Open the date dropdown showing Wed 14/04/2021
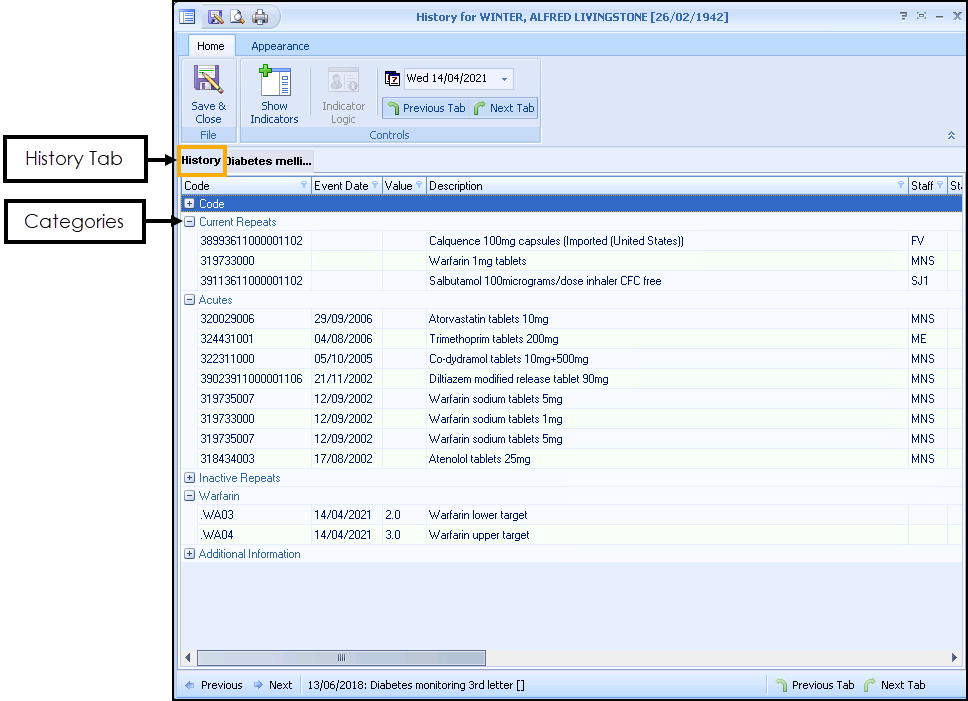Image resolution: width=968 pixels, height=701 pixels. click(x=505, y=79)
